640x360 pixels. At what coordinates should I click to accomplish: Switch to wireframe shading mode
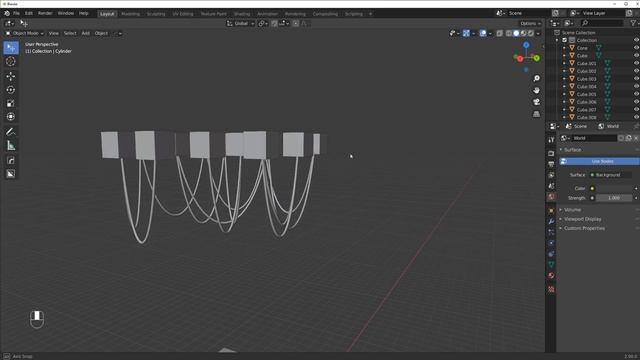pyautogui.click(x=509, y=33)
